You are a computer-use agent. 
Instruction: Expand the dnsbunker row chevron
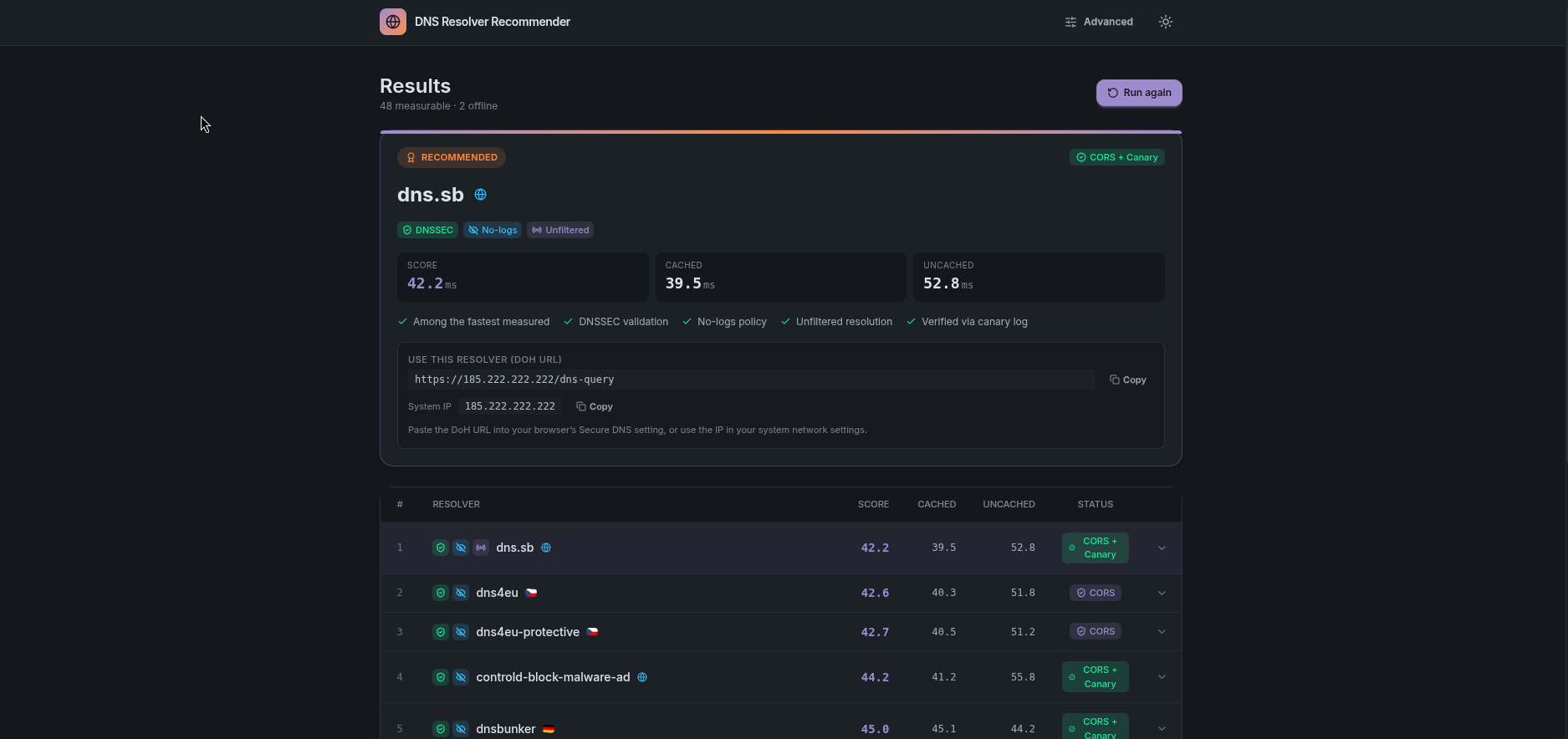click(x=1162, y=729)
